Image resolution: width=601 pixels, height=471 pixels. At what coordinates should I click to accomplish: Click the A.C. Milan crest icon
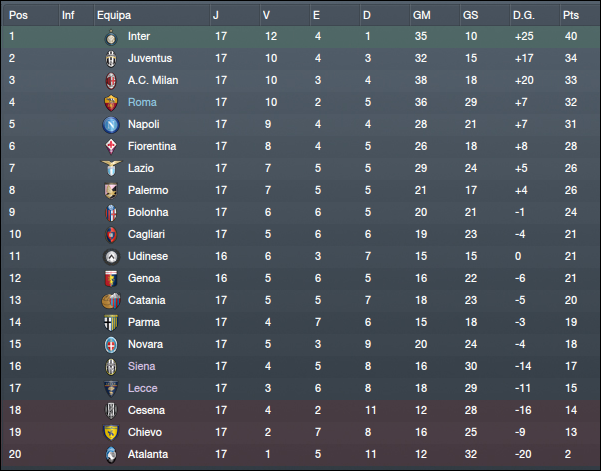click(x=111, y=81)
